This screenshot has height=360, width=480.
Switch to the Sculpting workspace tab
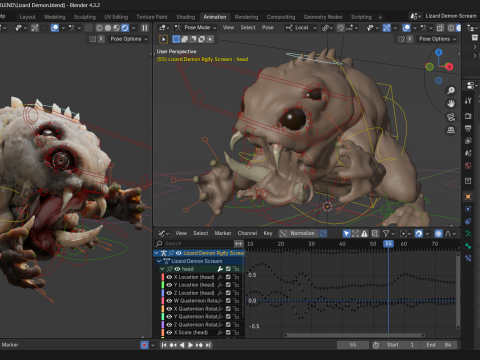click(85, 17)
